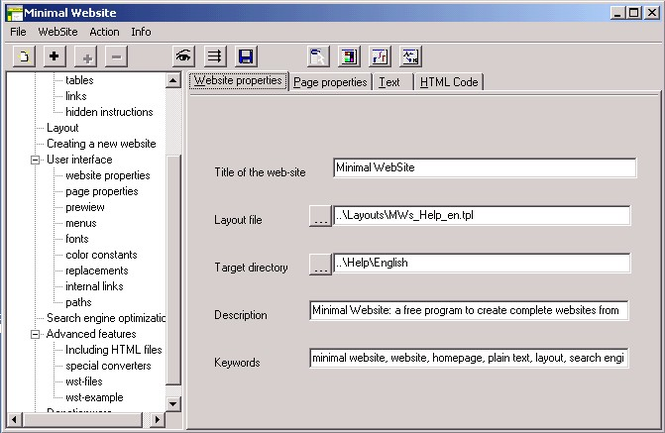
Task: Browse for the Layout file
Action: [320, 216]
